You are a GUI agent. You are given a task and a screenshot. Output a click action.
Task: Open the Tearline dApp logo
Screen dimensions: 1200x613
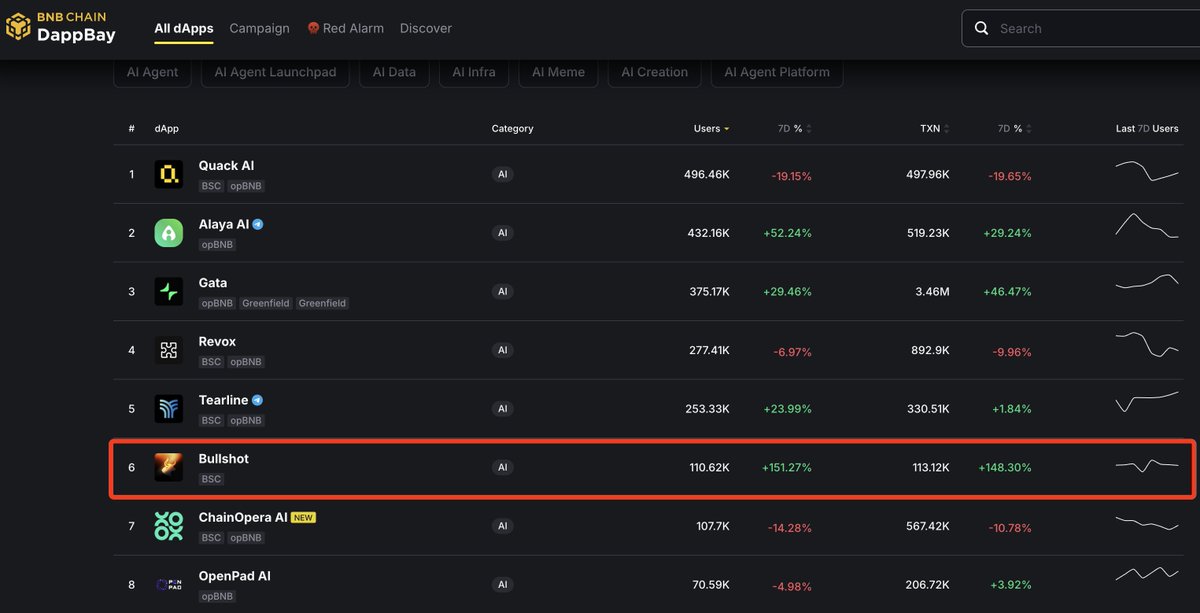tap(168, 409)
